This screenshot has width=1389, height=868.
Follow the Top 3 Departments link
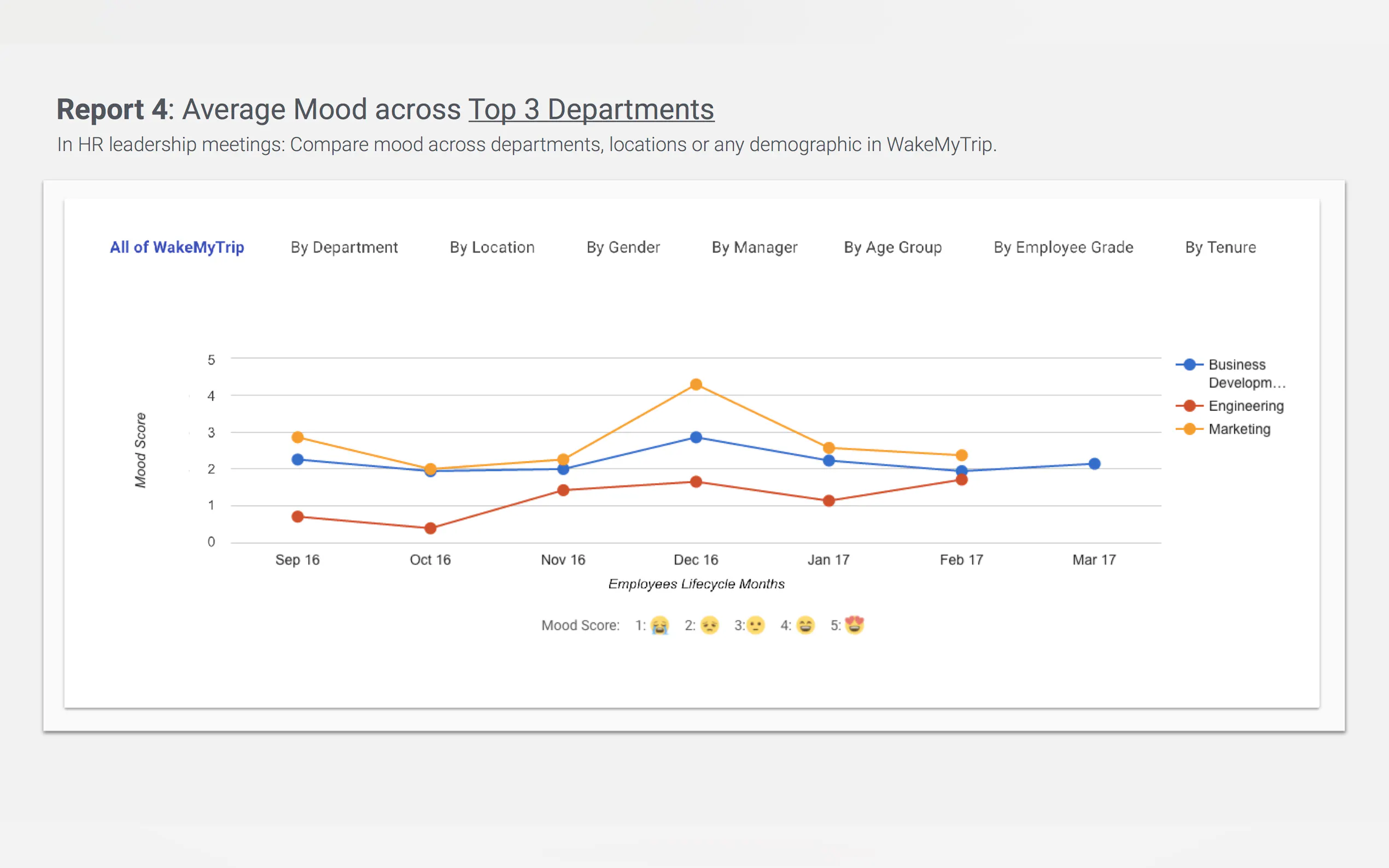point(591,109)
